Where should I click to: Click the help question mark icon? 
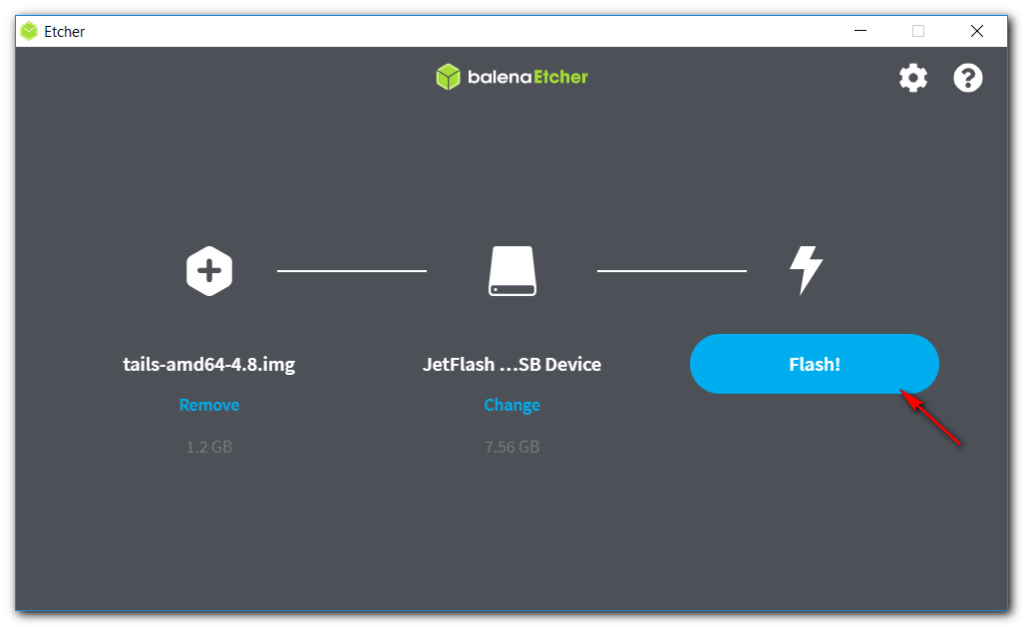968,78
